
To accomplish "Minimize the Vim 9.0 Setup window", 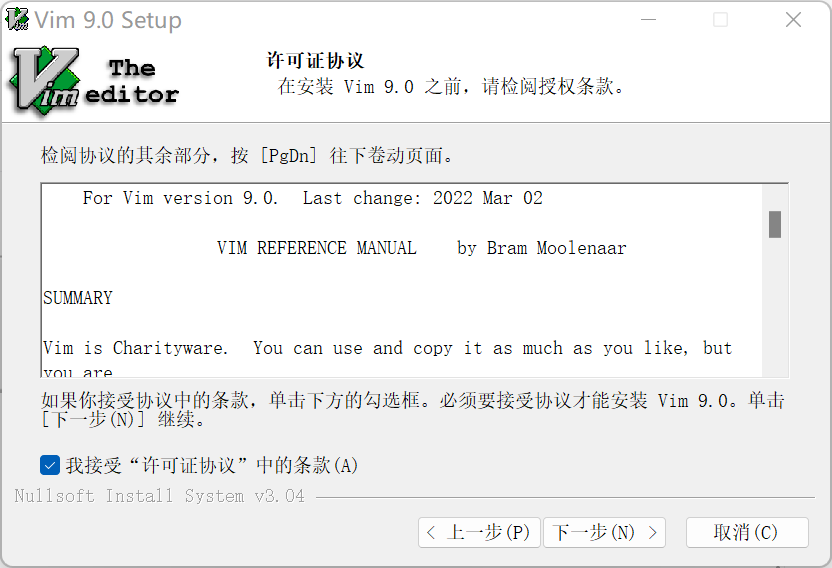I will (x=648, y=20).
